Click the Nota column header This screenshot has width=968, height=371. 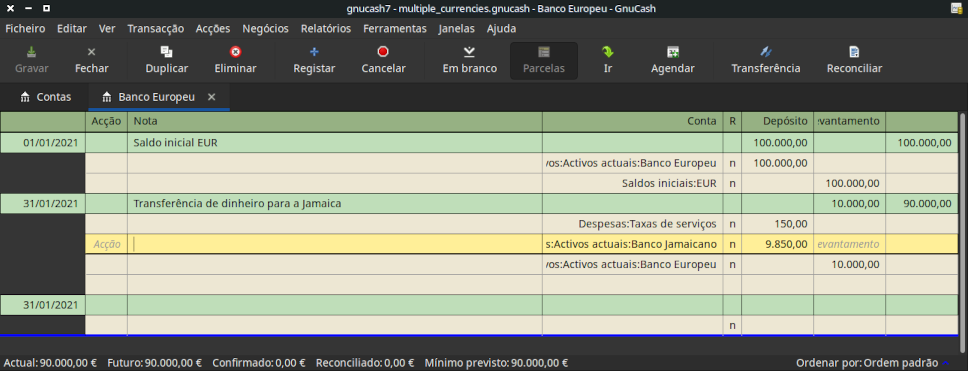(335, 122)
